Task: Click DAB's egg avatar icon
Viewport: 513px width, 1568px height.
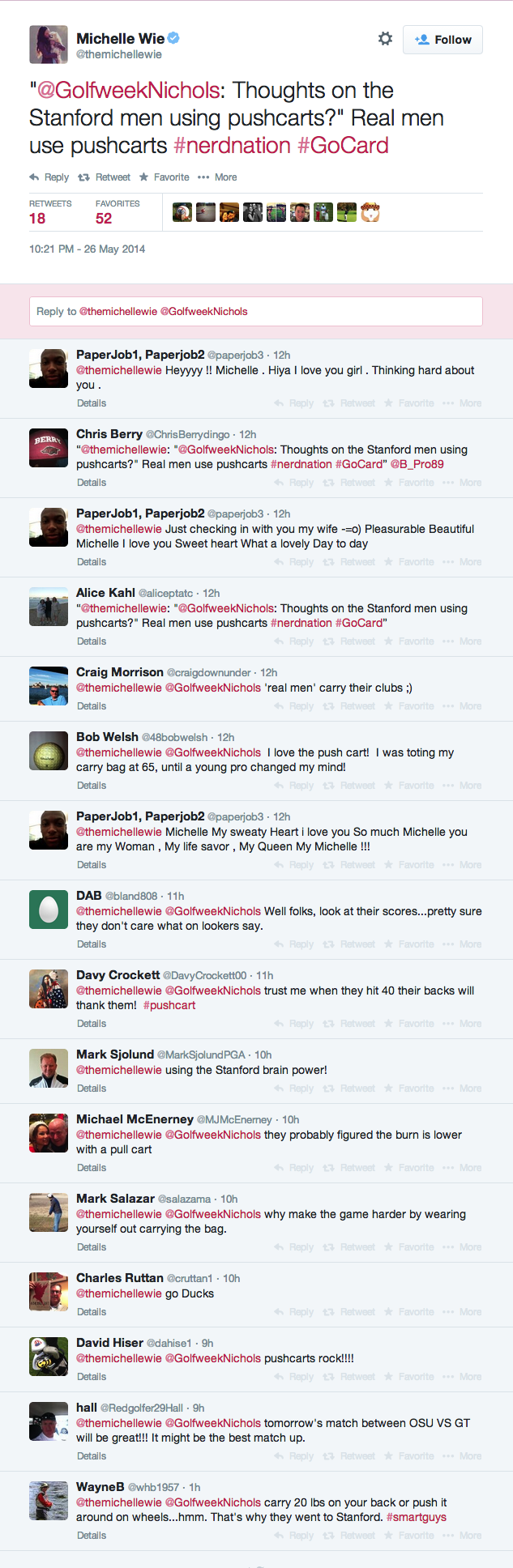Action: pos(49,910)
